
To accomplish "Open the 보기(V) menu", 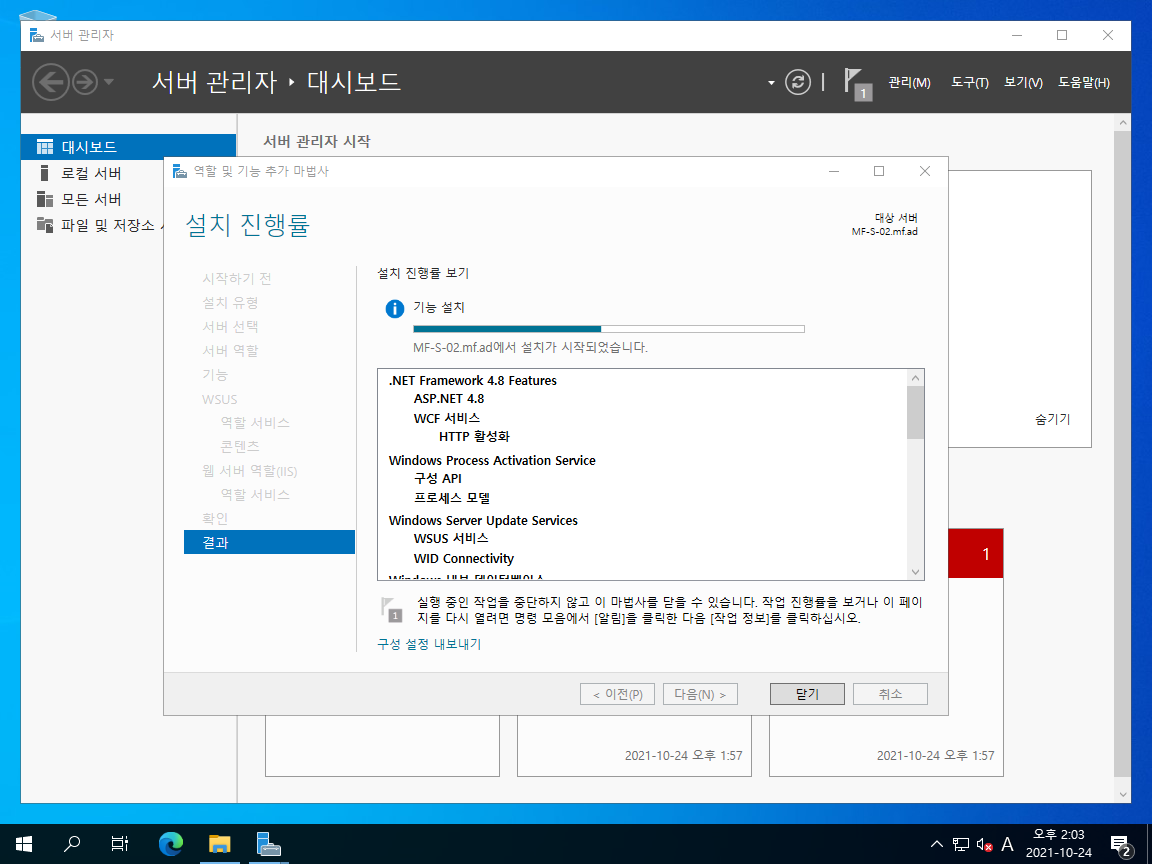I will (1023, 82).
